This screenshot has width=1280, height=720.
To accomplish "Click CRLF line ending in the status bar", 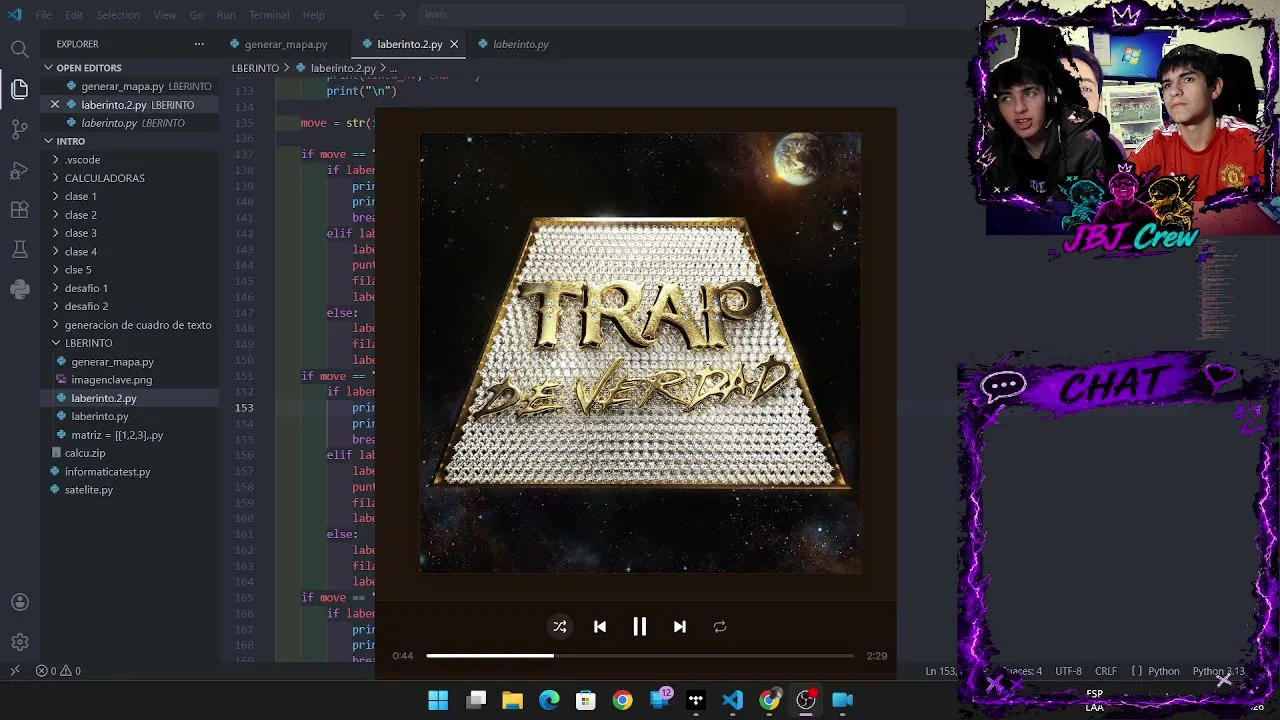I will pos(1106,671).
